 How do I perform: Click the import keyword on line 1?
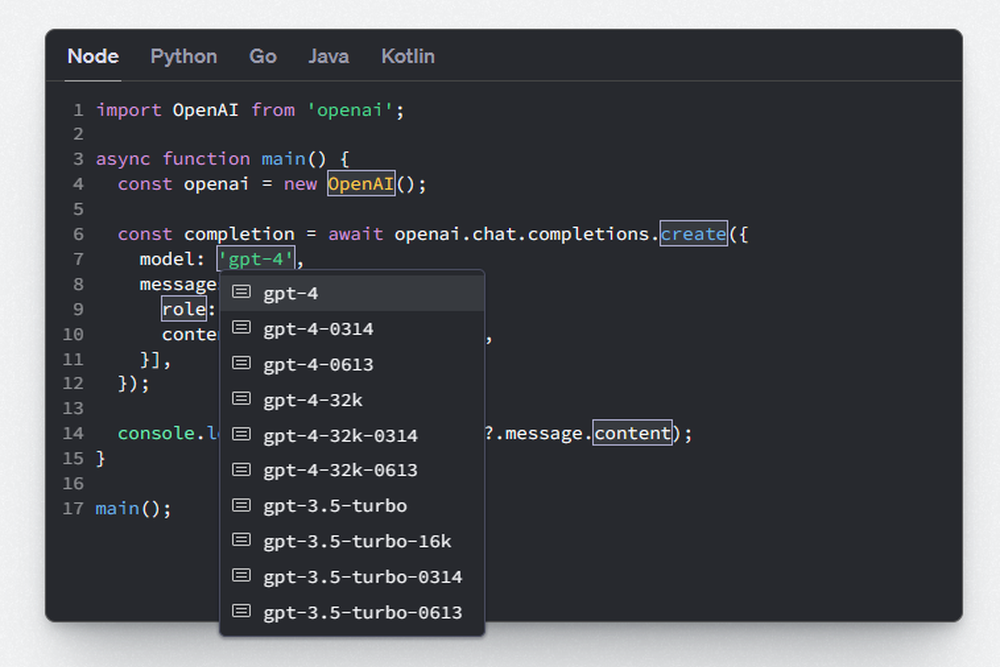(x=129, y=110)
